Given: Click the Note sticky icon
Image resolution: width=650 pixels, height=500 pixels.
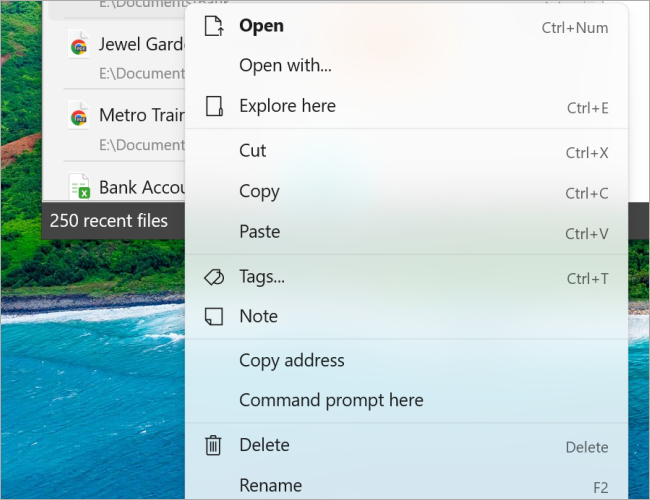Looking at the screenshot, I should (x=214, y=316).
